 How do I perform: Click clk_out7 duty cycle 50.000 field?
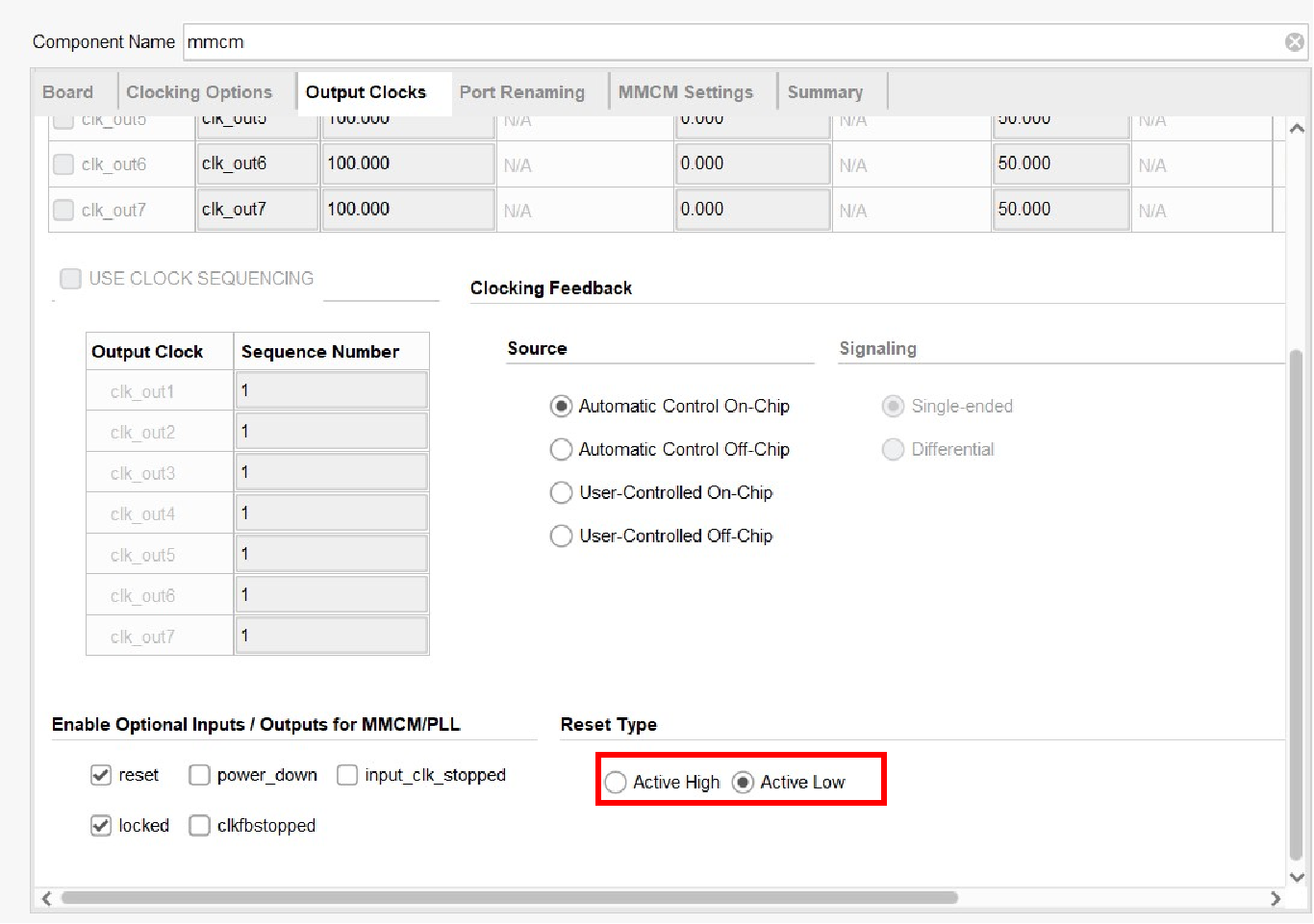click(x=1062, y=210)
